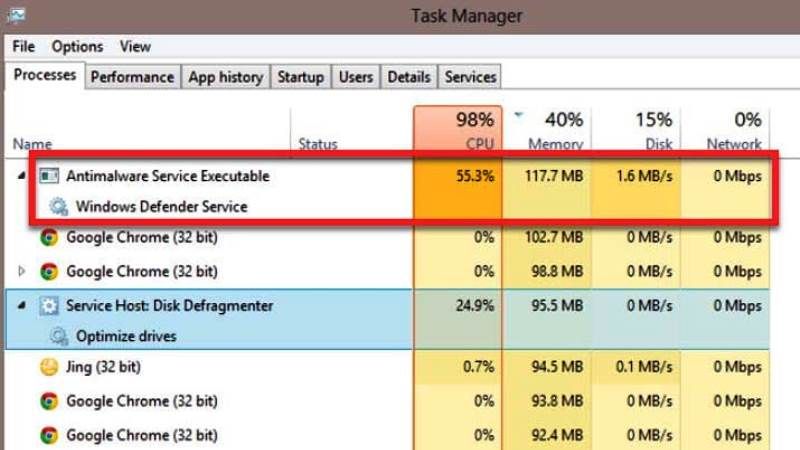Image resolution: width=800 pixels, height=450 pixels.
Task: Click the 24.9% CPU value
Action: tap(474, 306)
